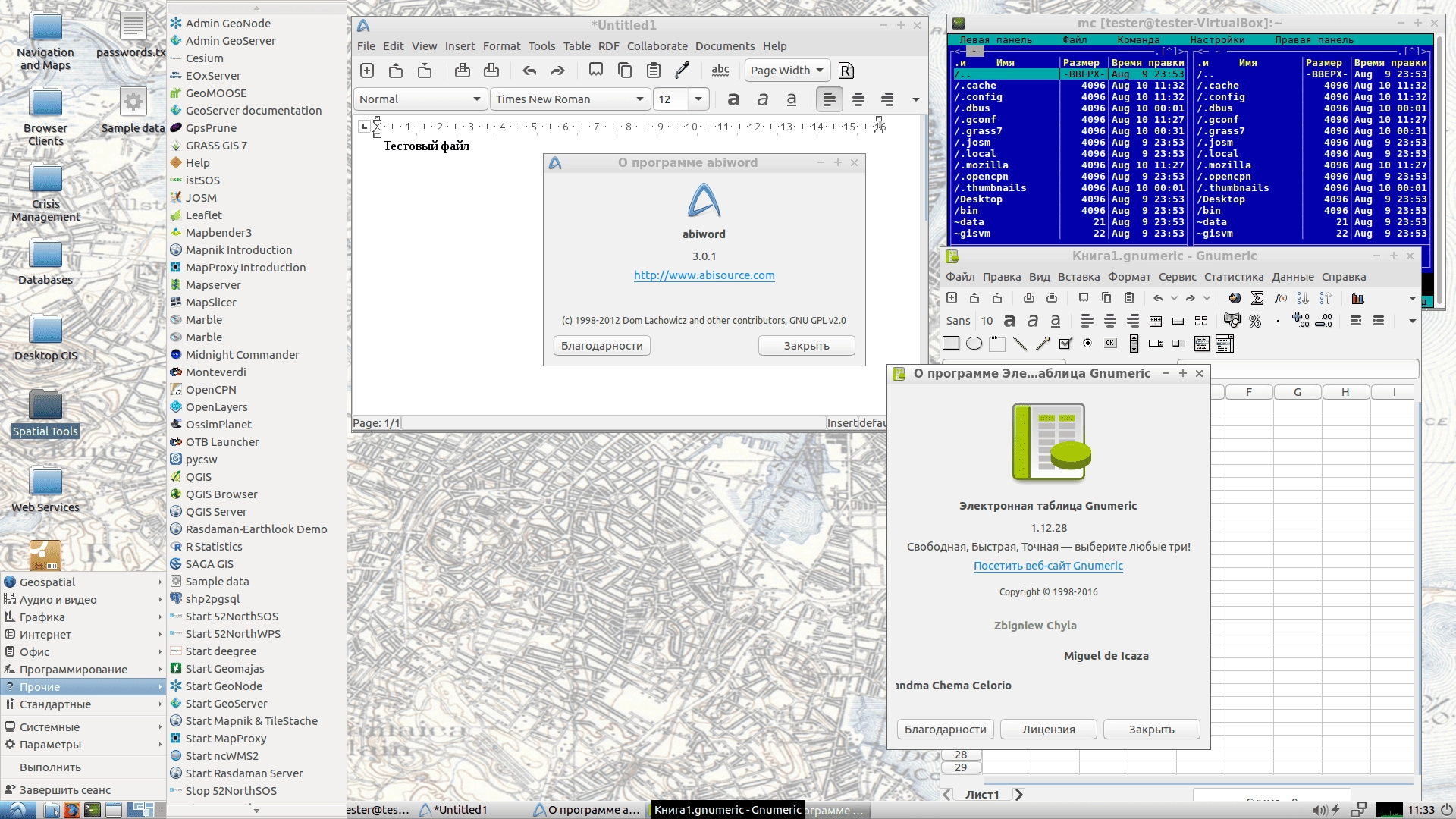
Task: Select the checkbox widget tool in Gnumeric
Action: coord(1065,344)
